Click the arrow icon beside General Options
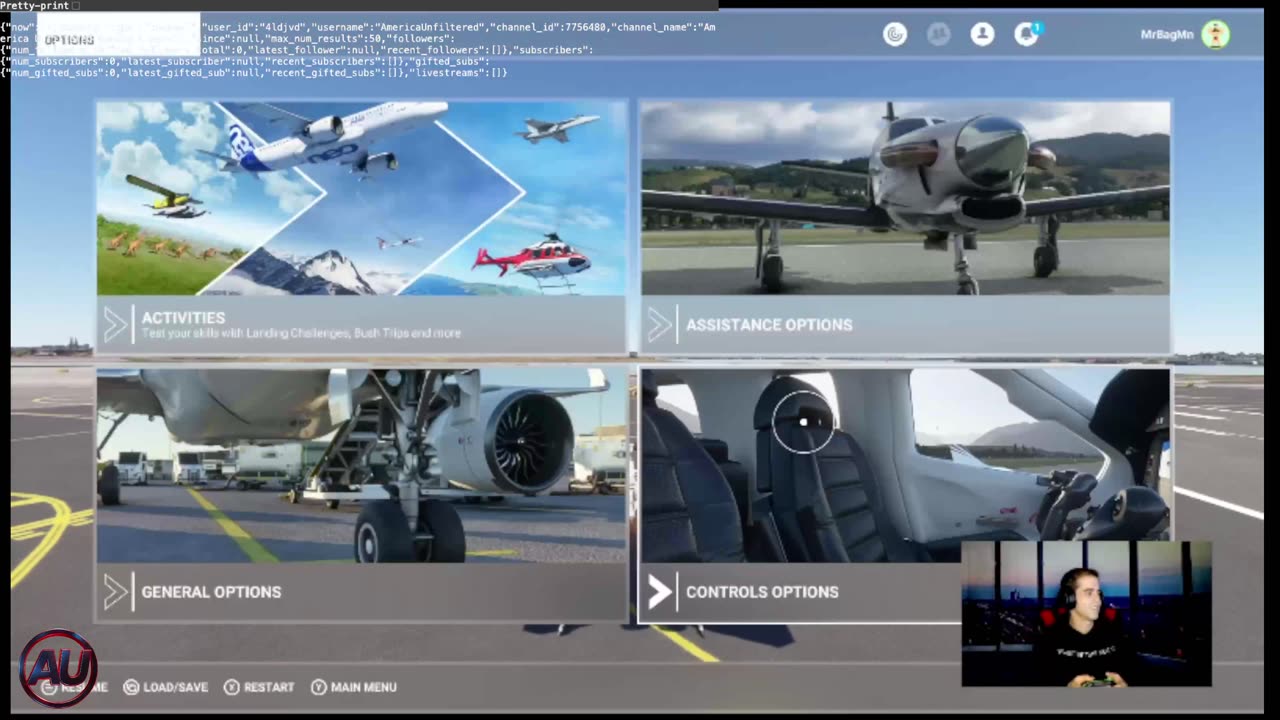 (x=116, y=592)
